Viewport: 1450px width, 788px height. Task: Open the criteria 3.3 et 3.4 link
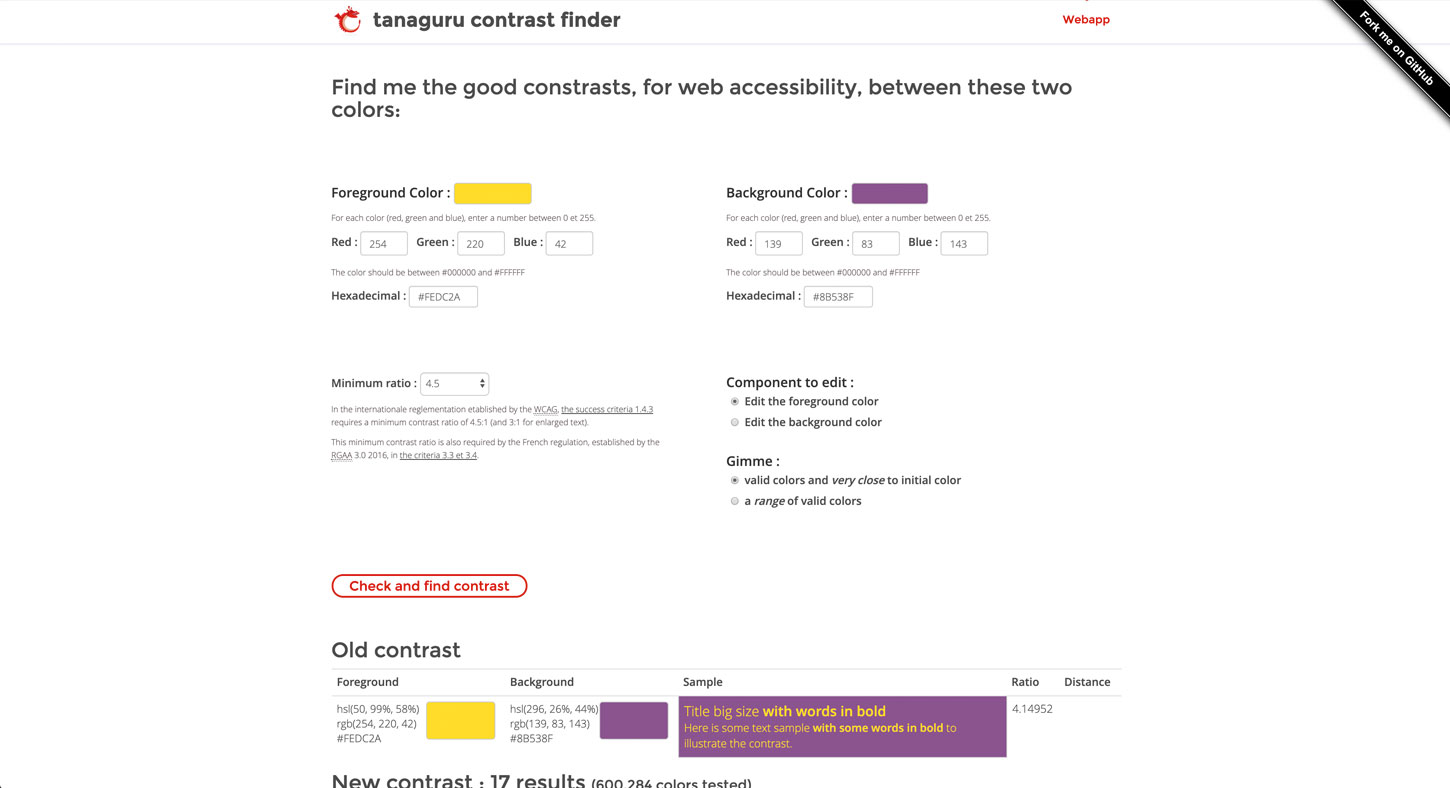pyautogui.click(x=438, y=455)
